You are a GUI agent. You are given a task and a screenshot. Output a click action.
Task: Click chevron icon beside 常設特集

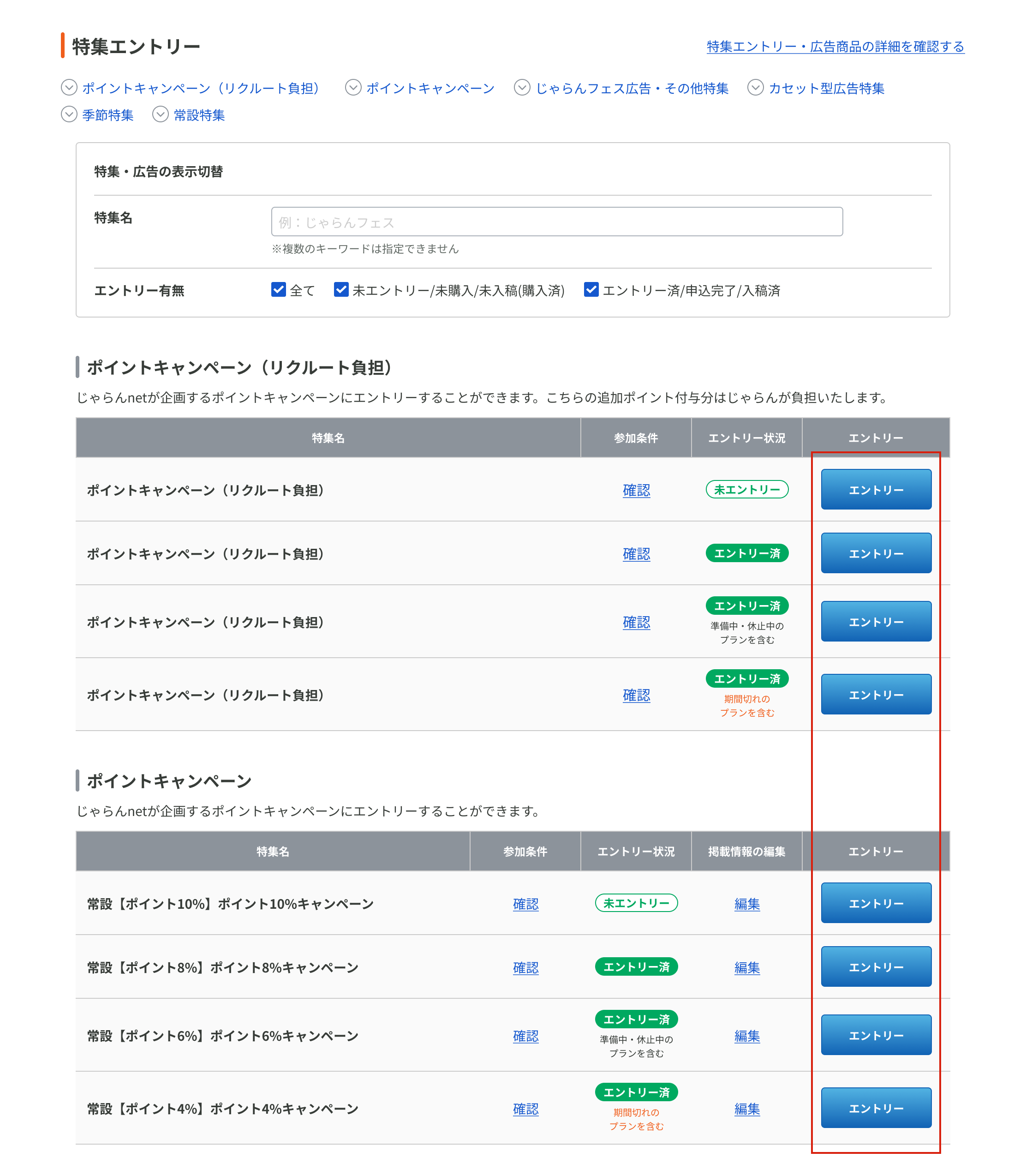pos(161,114)
